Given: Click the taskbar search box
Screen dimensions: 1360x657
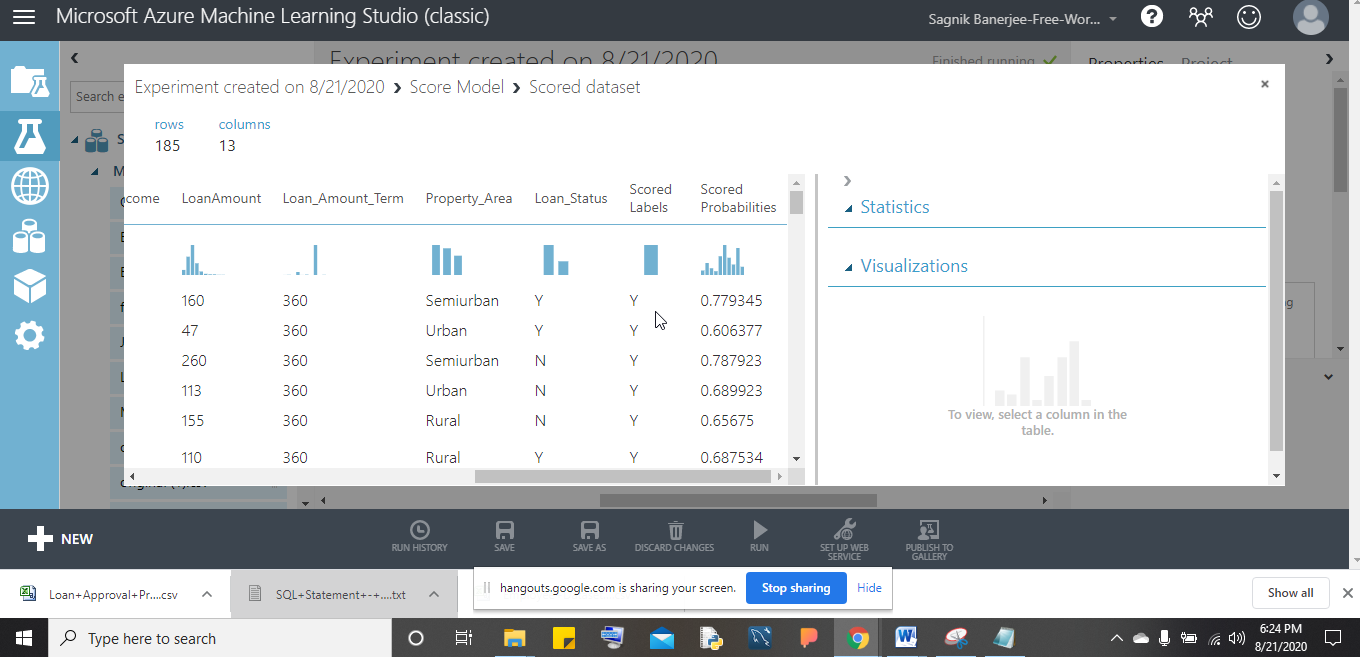Looking at the screenshot, I should [218, 637].
